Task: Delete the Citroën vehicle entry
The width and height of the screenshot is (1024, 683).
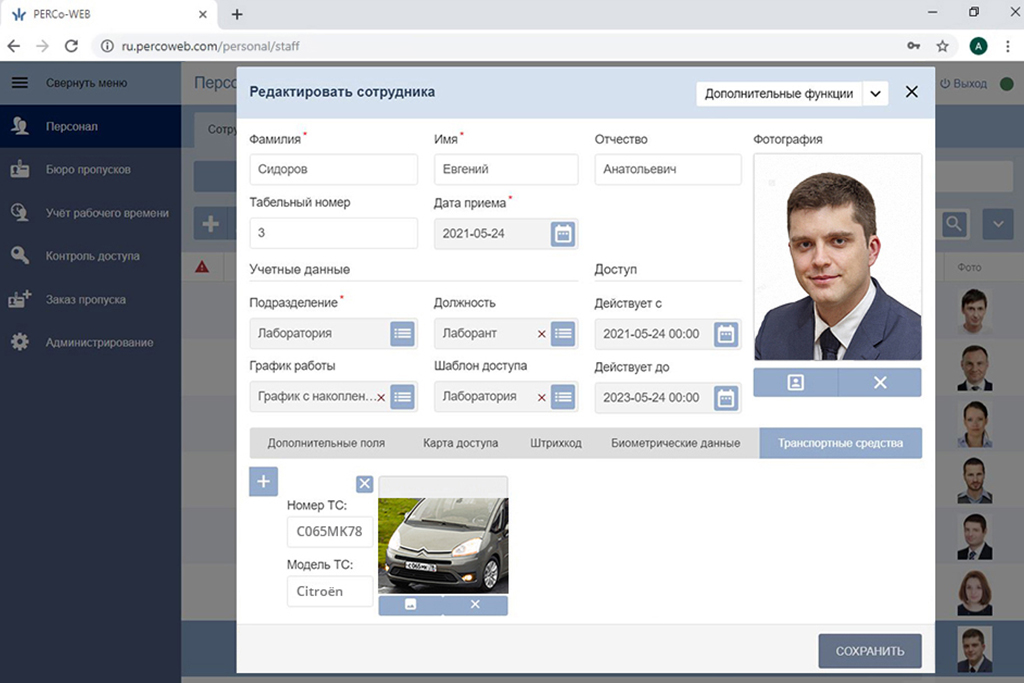Action: click(365, 484)
